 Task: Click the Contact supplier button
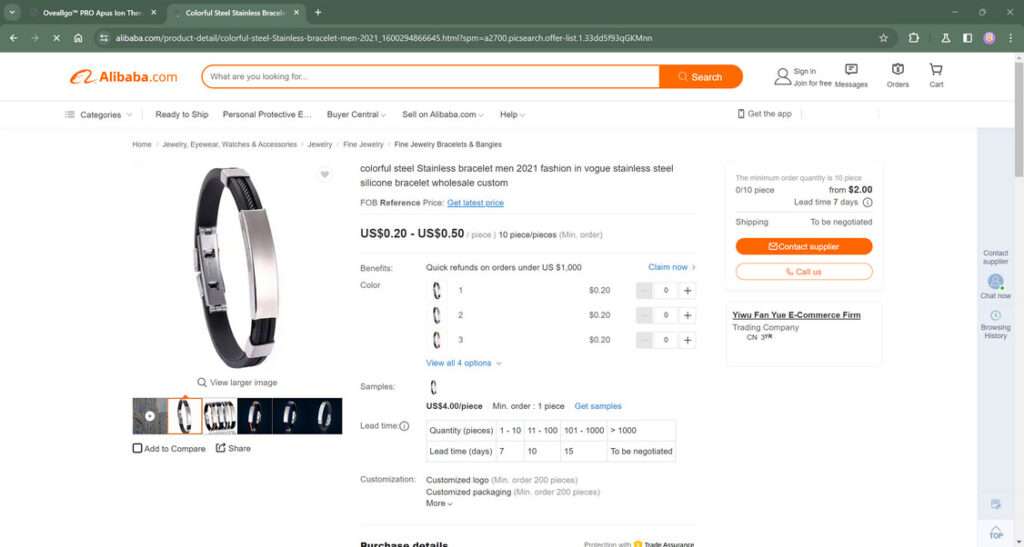804,246
